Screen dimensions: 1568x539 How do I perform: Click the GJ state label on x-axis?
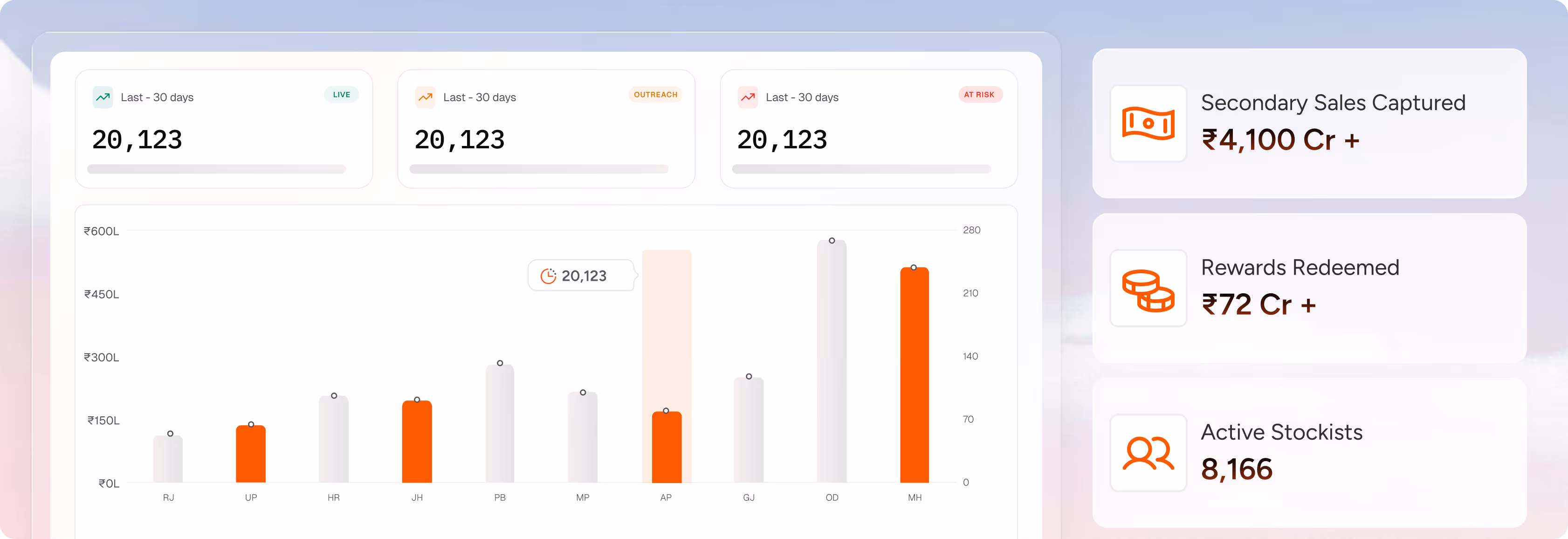pyautogui.click(x=749, y=498)
